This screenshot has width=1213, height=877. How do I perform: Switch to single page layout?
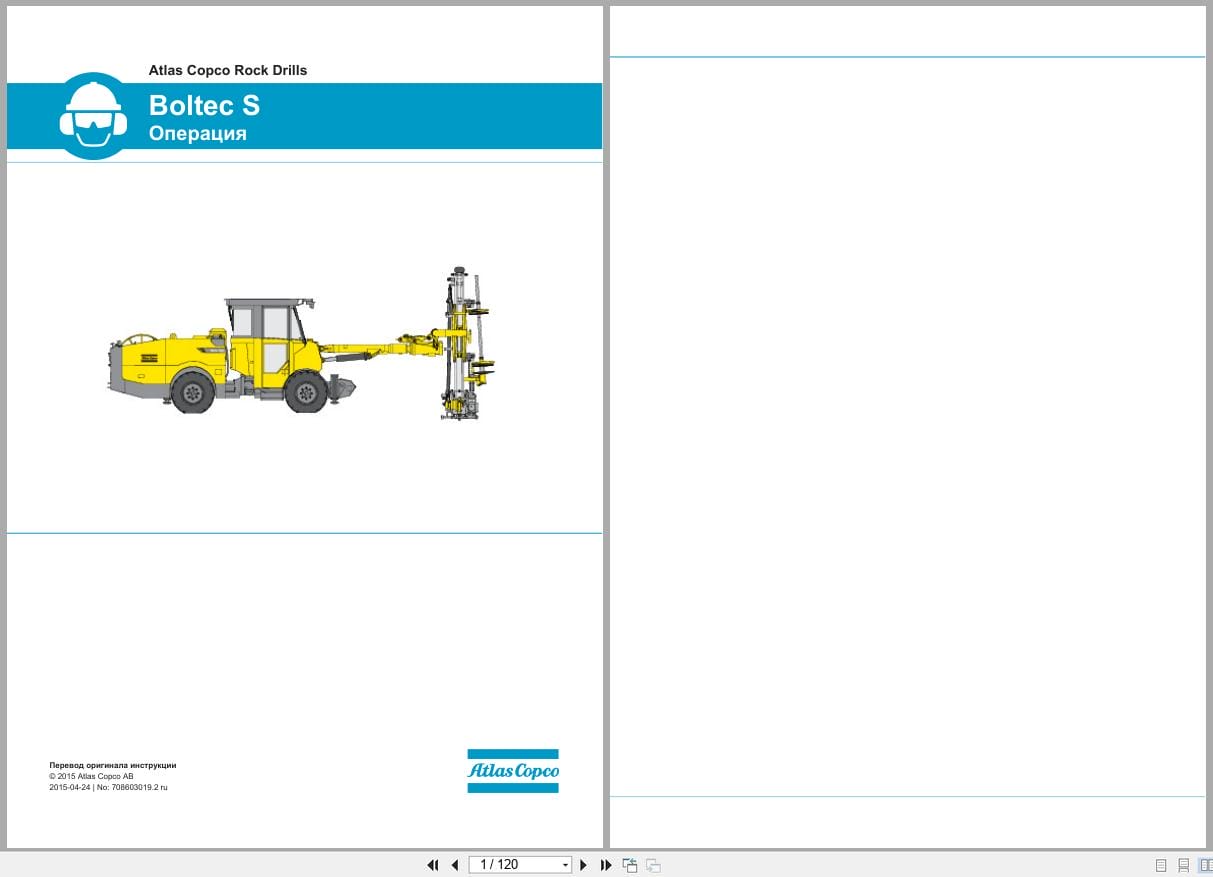[1161, 865]
